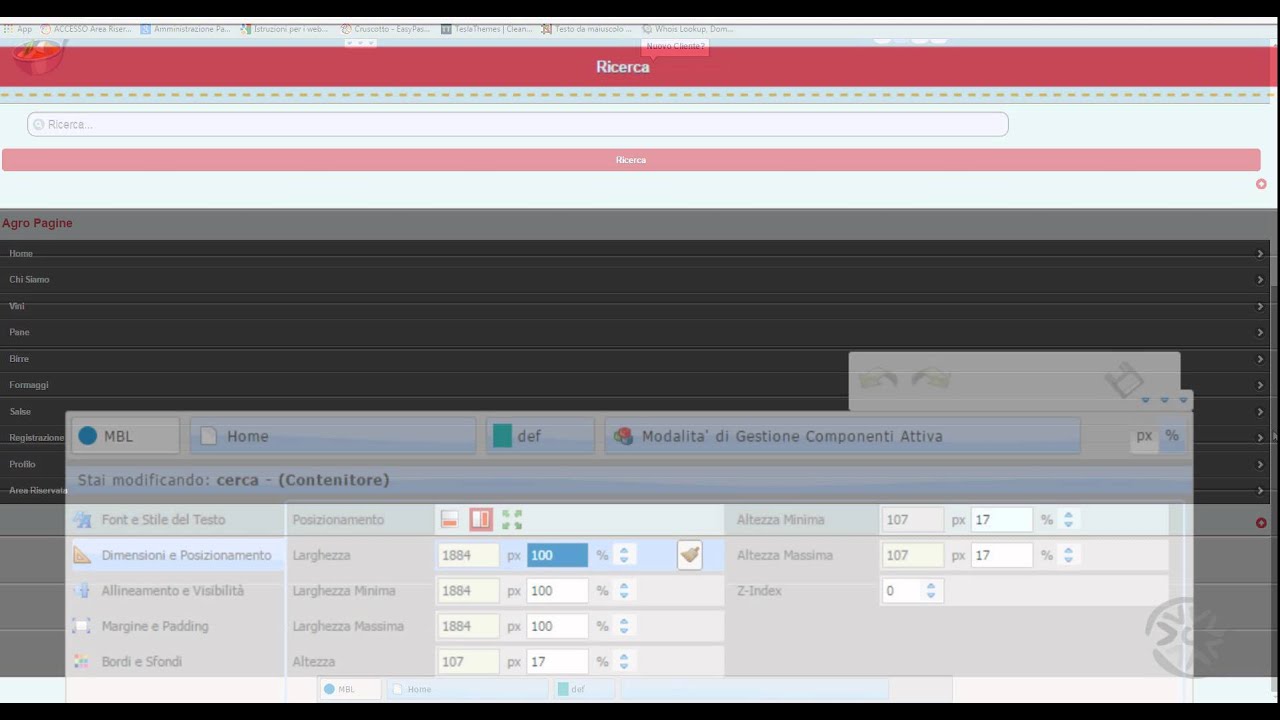The width and height of the screenshot is (1280, 720).
Task: Click Nuovo Cliente? tooltip link
Action: tap(675, 46)
